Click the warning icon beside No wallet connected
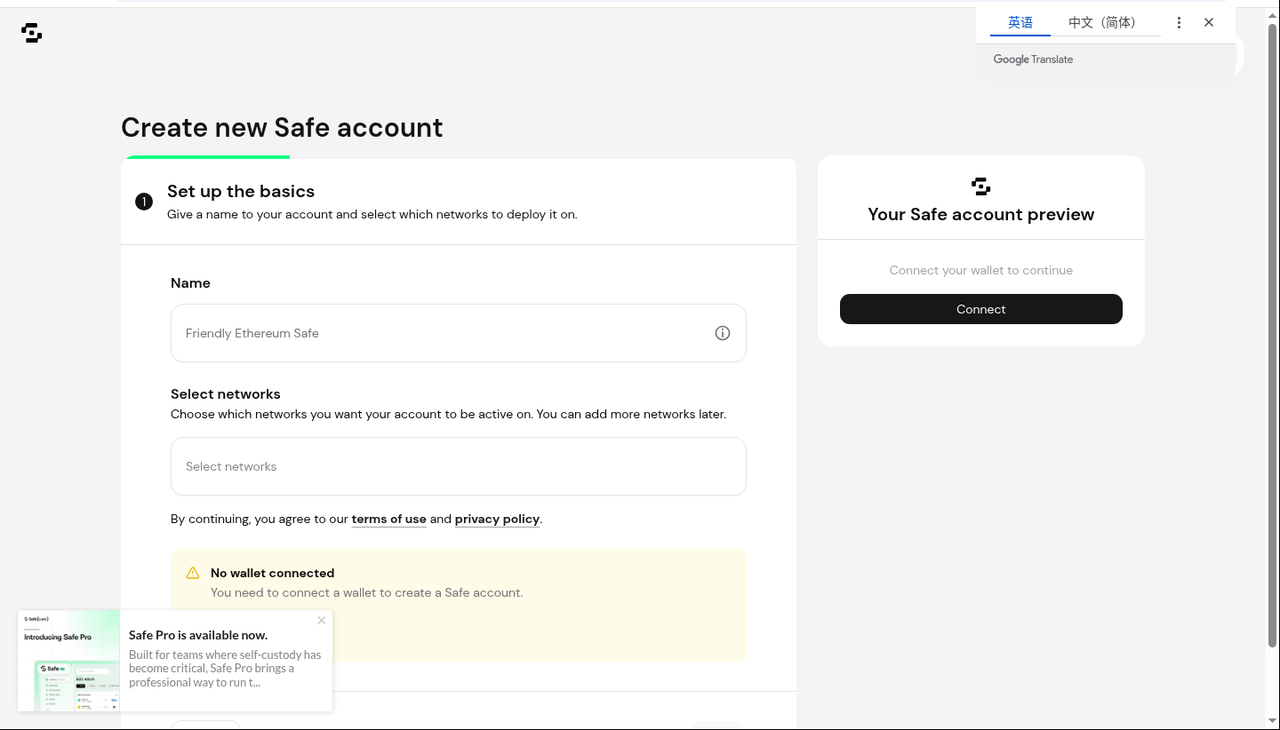Screen dimensions: 1280x730 tap(193, 573)
